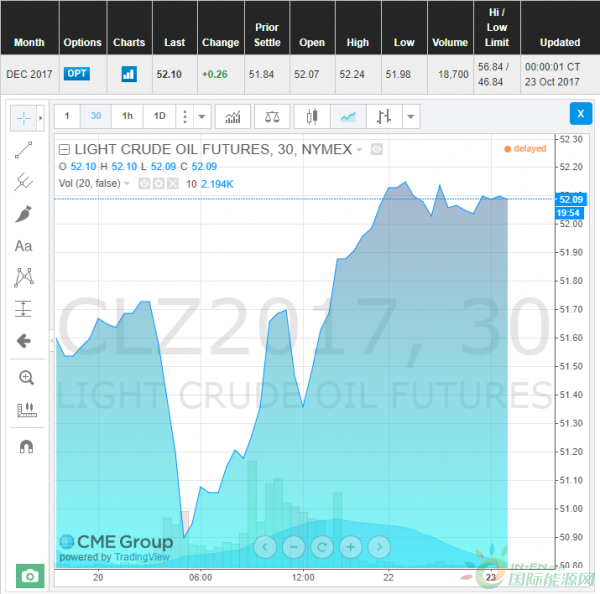Take a chart snapshot with camera icon
Viewport: 600px width, 594px height.
click(30, 576)
